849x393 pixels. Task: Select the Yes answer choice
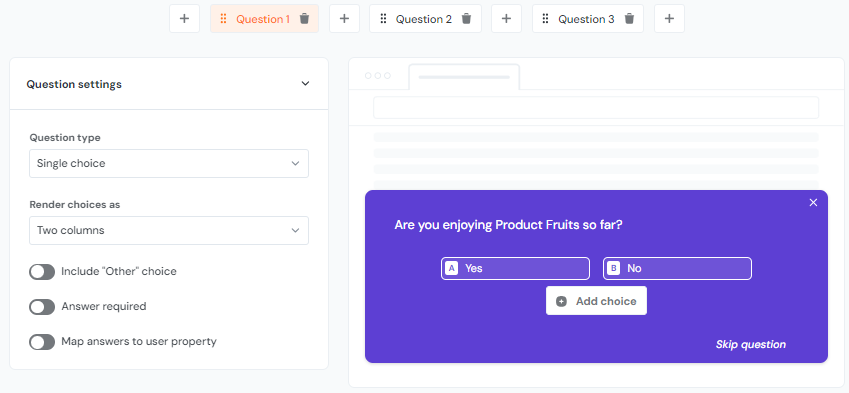(515, 268)
